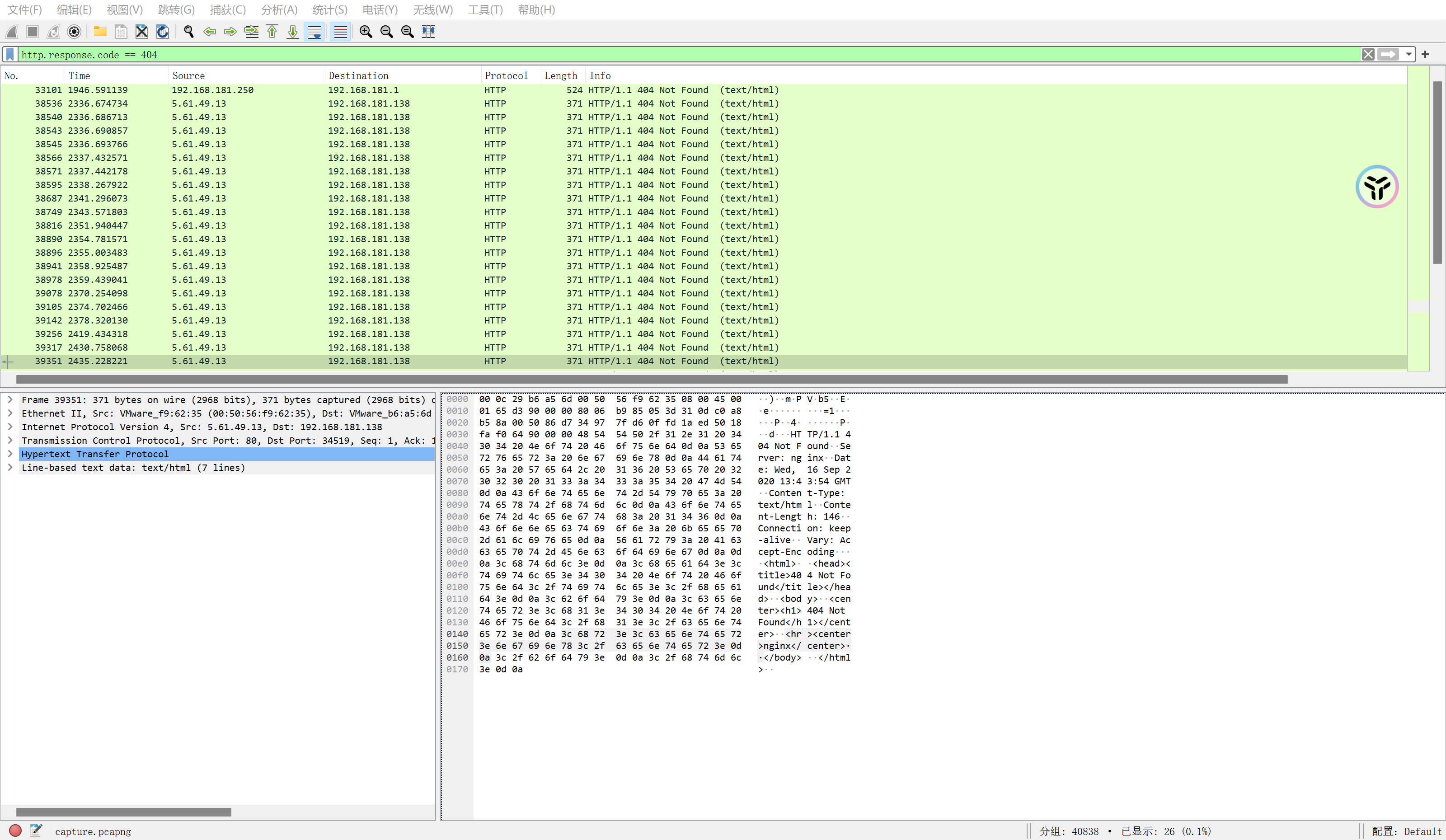The height and width of the screenshot is (840, 1446).
Task: Zoom out main window text
Action: pos(387,32)
